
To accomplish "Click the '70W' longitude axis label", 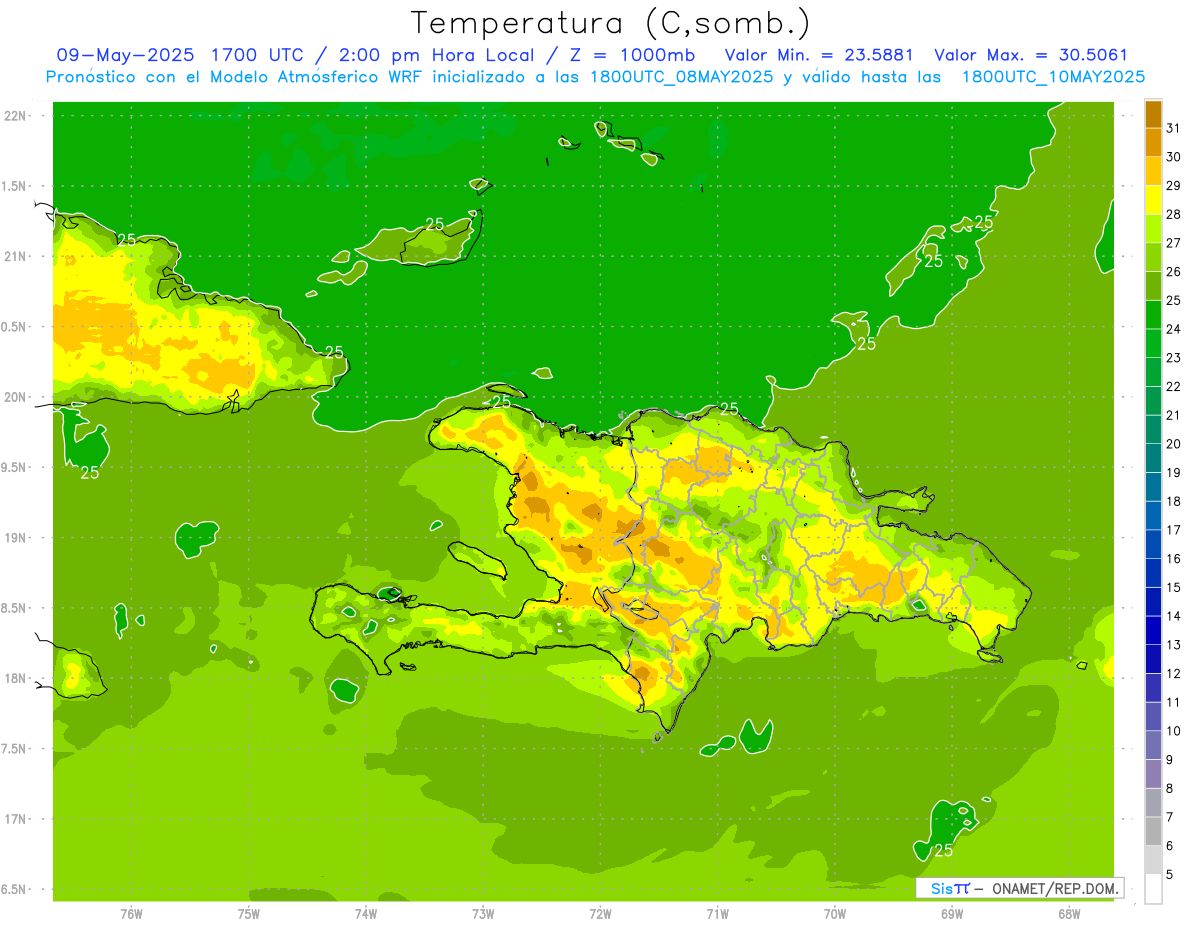I will tap(835, 914).
